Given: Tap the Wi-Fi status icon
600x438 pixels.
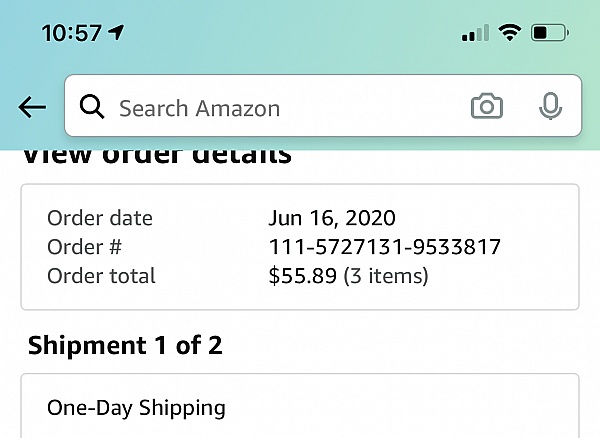Looking at the screenshot, I should pyautogui.click(x=510, y=33).
